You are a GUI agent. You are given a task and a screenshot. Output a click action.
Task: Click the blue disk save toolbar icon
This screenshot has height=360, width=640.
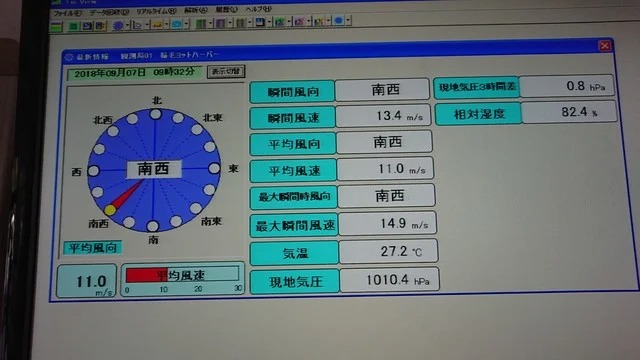coord(260,22)
